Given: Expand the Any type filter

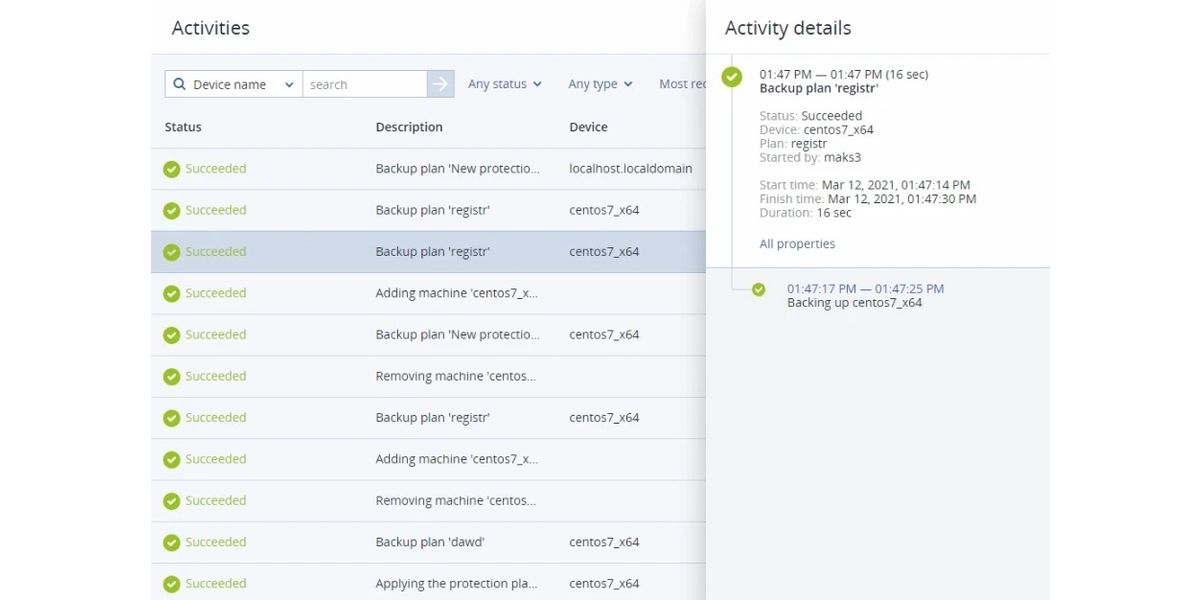Looking at the screenshot, I should pos(600,85).
